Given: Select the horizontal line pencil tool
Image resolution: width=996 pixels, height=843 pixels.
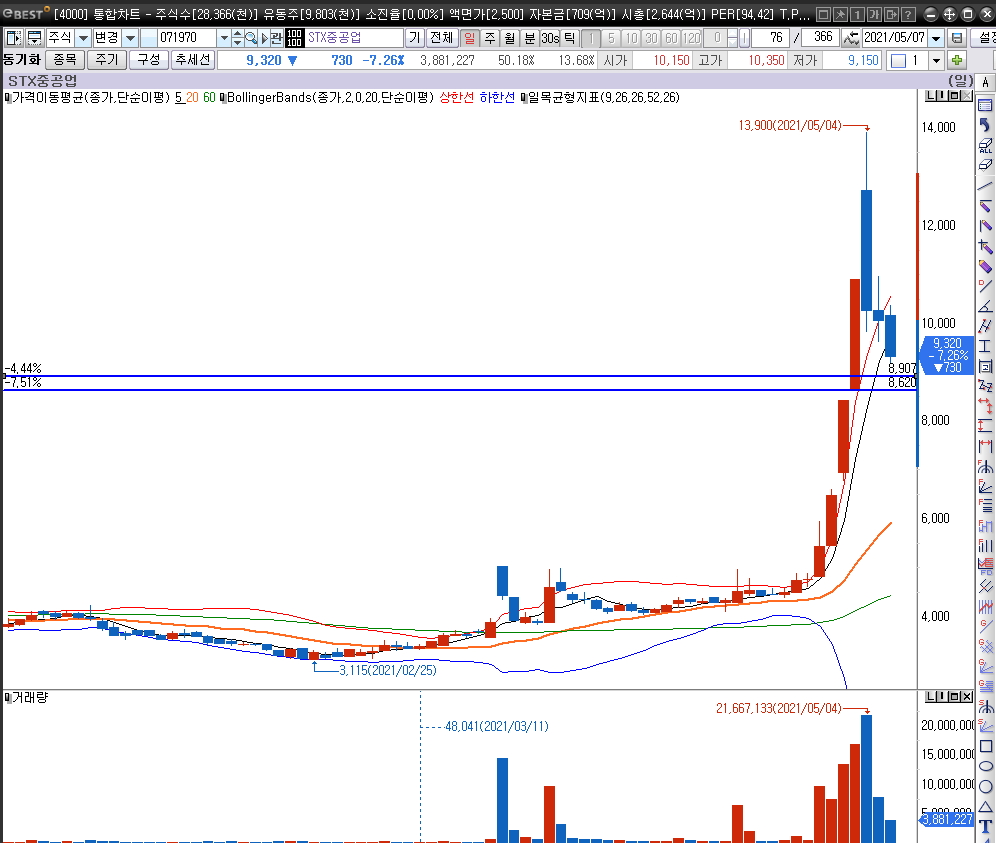Looking at the screenshot, I should [x=985, y=206].
